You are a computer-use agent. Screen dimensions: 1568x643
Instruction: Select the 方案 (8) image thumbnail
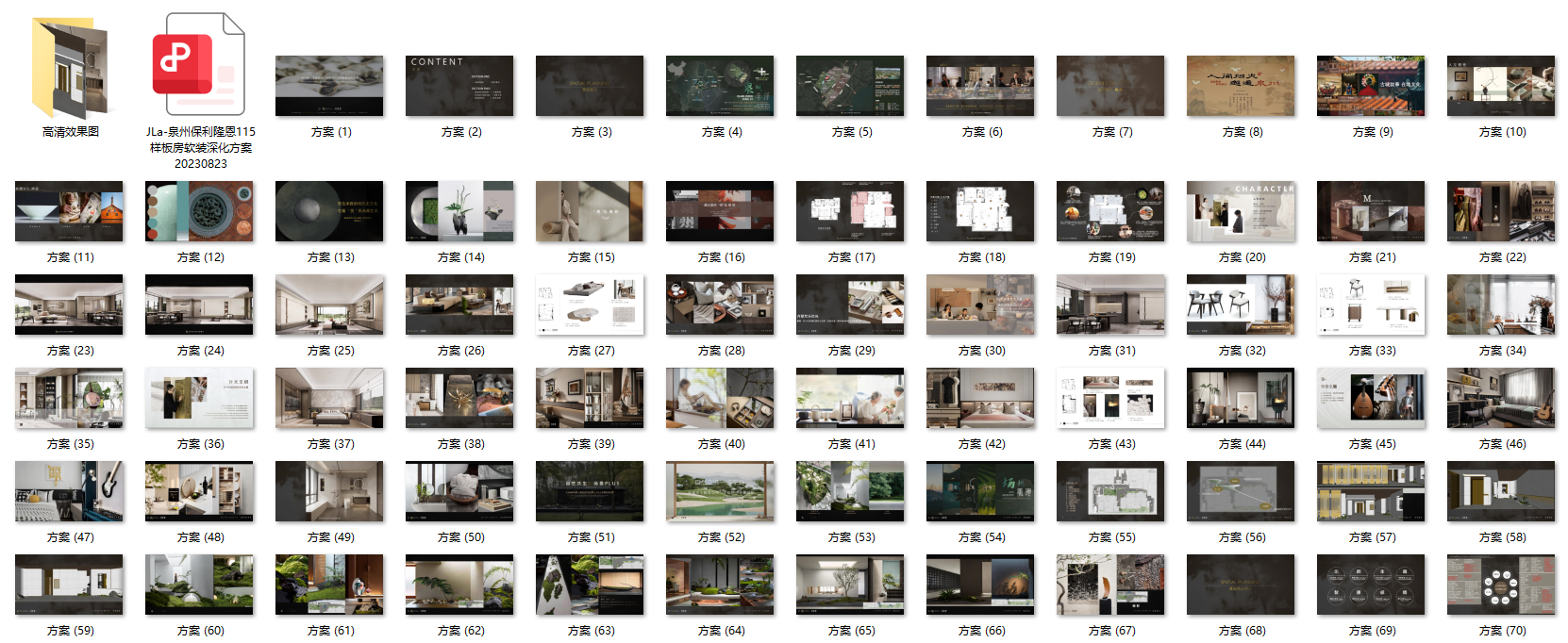pyautogui.click(x=1241, y=86)
